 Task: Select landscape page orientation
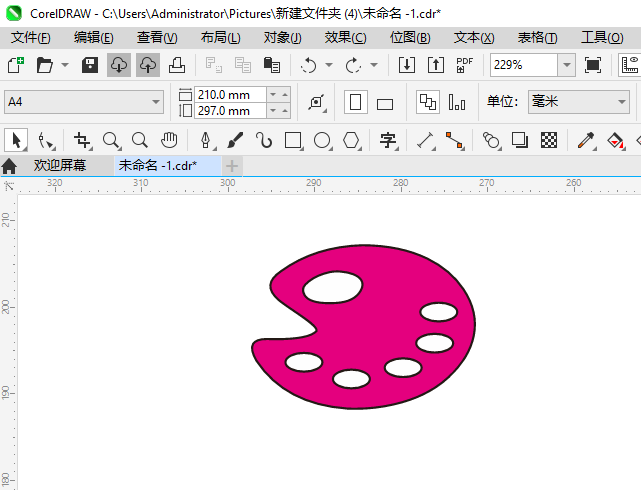pos(385,104)
